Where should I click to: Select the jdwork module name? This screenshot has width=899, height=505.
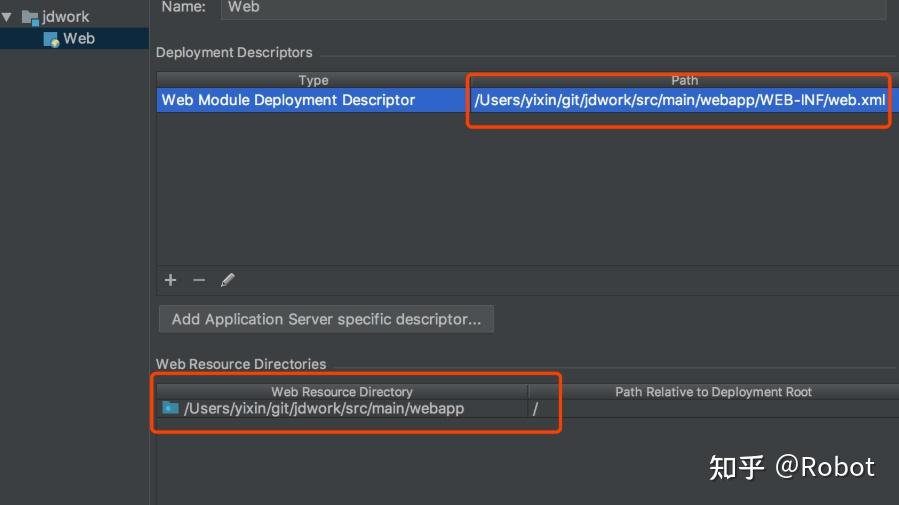[66, 17]
